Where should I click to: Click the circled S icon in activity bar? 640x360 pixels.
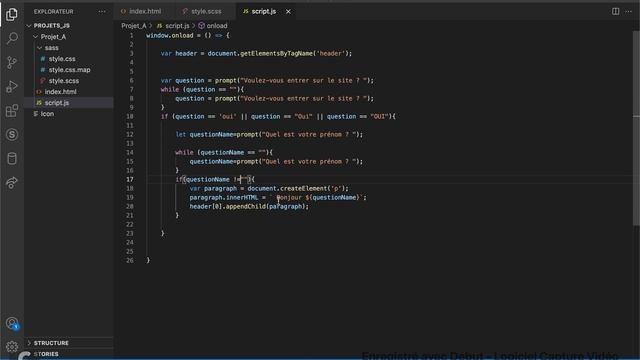[12, 134]
